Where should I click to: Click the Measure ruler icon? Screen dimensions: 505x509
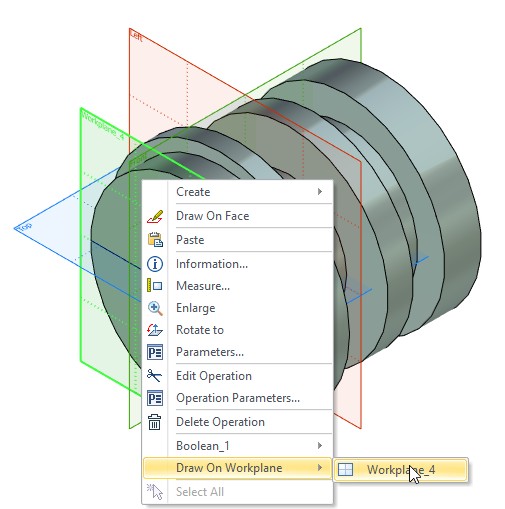coord(155,286)
